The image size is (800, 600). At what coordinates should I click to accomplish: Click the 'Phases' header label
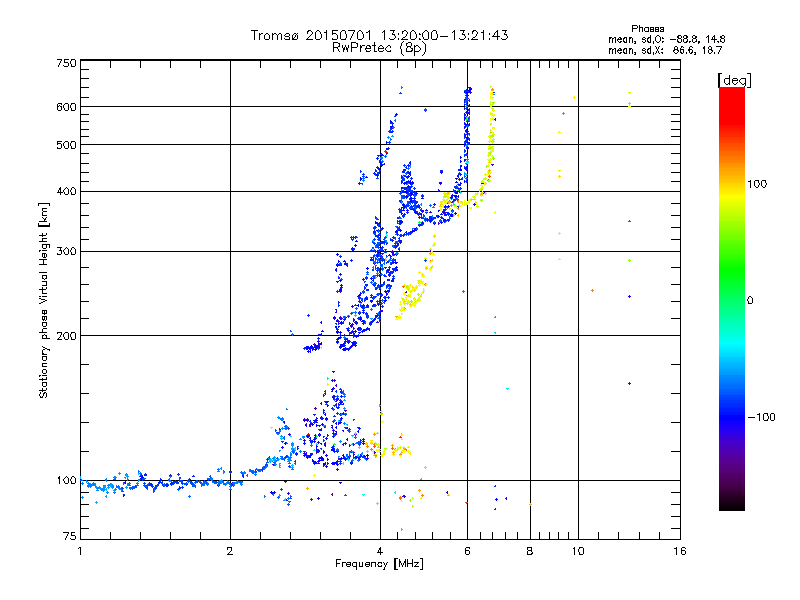tap(647, 29)
